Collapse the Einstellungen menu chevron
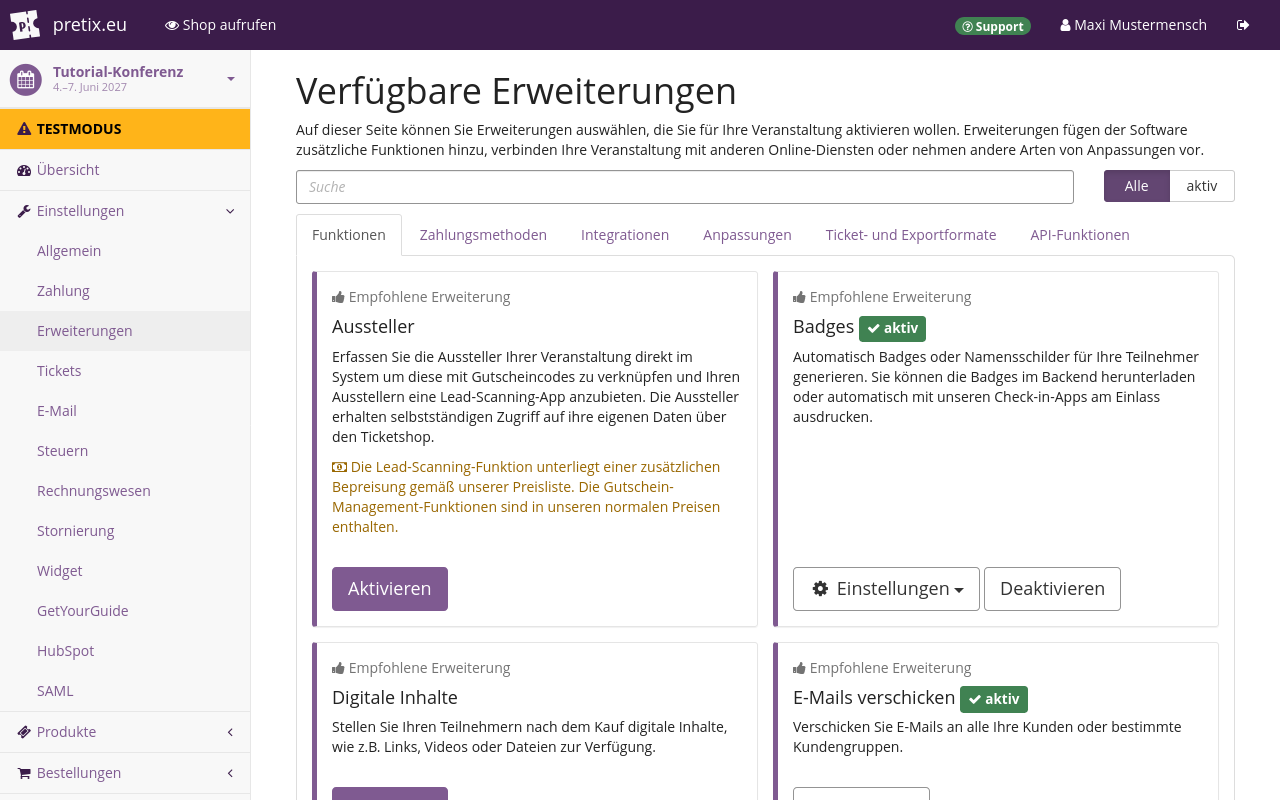This screenshot has height=800, width=1280. [x=230, y=211]
